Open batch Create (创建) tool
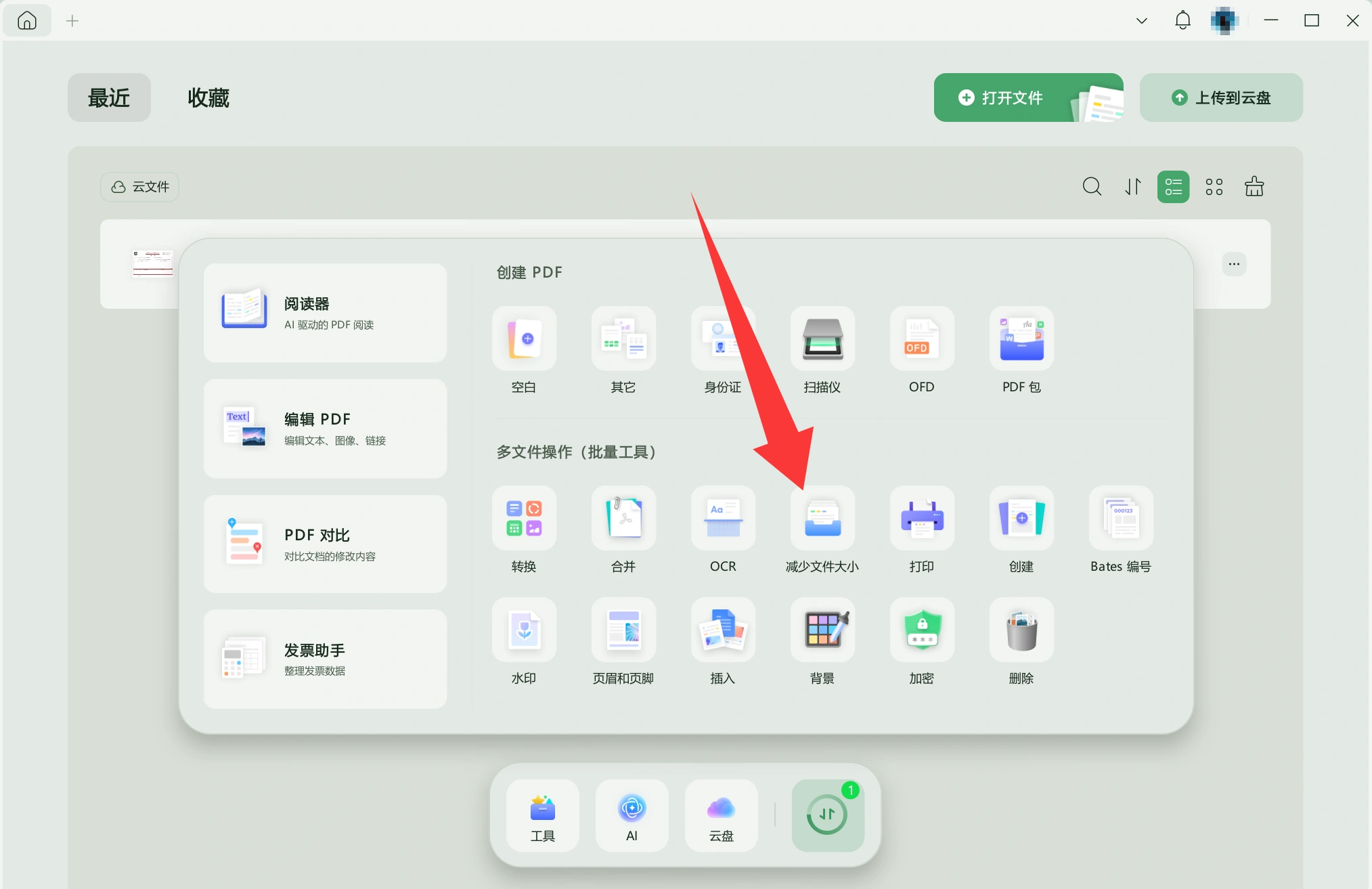This screenshot has width=1372, height=889. pos(1021,518)
